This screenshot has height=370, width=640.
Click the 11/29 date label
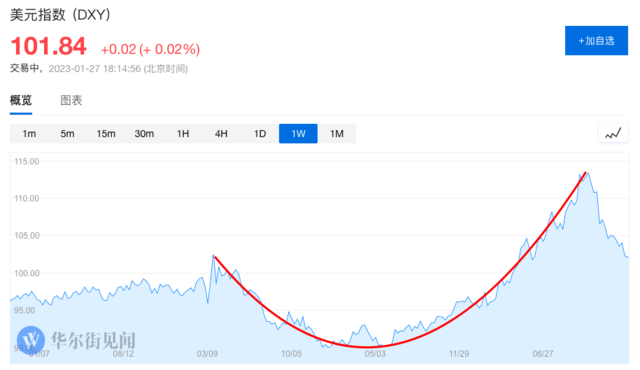pyautogui.click(x=459, y=354)
